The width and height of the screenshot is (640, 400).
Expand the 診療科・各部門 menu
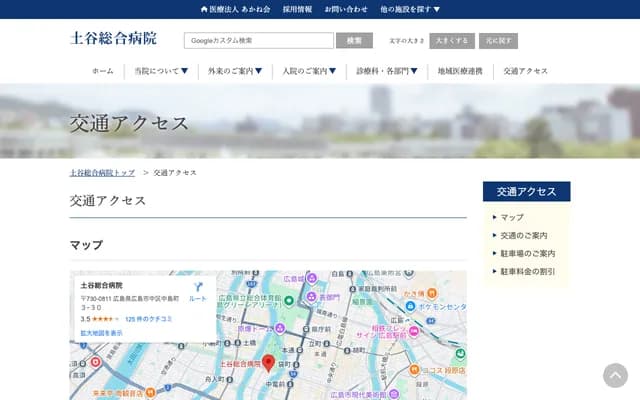[x=387, y=71]
